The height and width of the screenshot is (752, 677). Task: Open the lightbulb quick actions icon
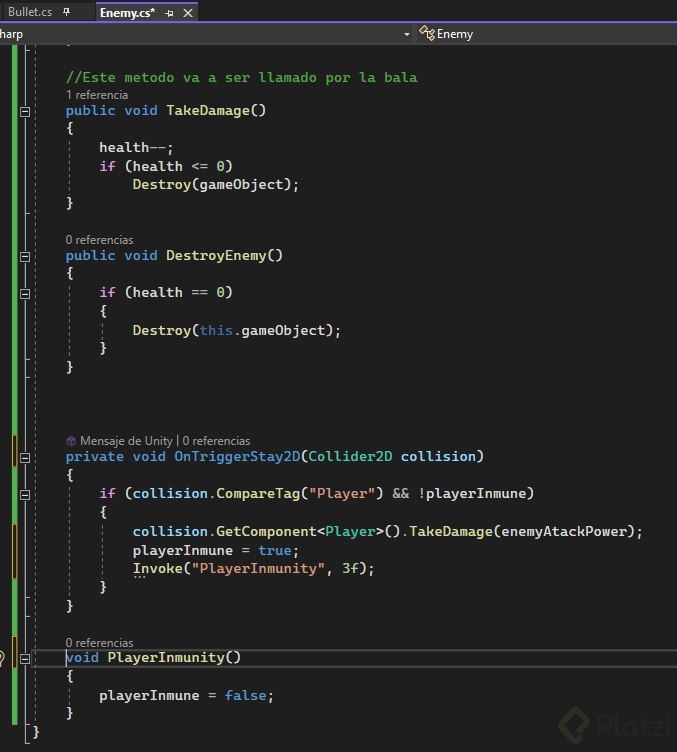coord(1,658)
